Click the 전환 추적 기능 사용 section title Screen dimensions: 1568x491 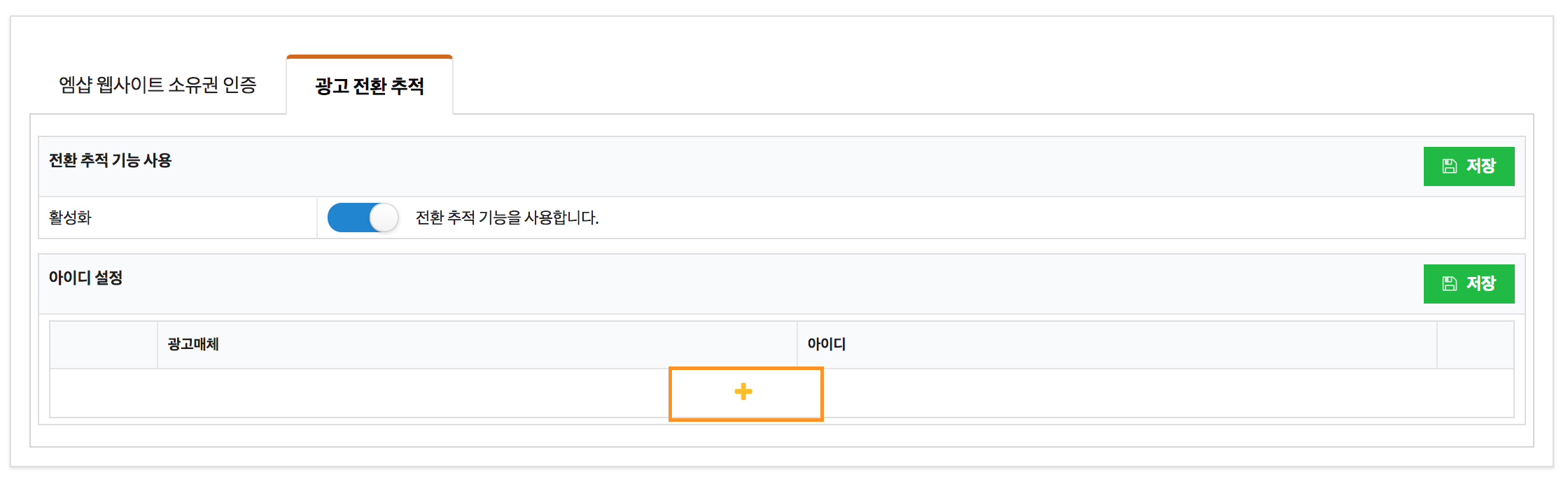tap(110, 161)
